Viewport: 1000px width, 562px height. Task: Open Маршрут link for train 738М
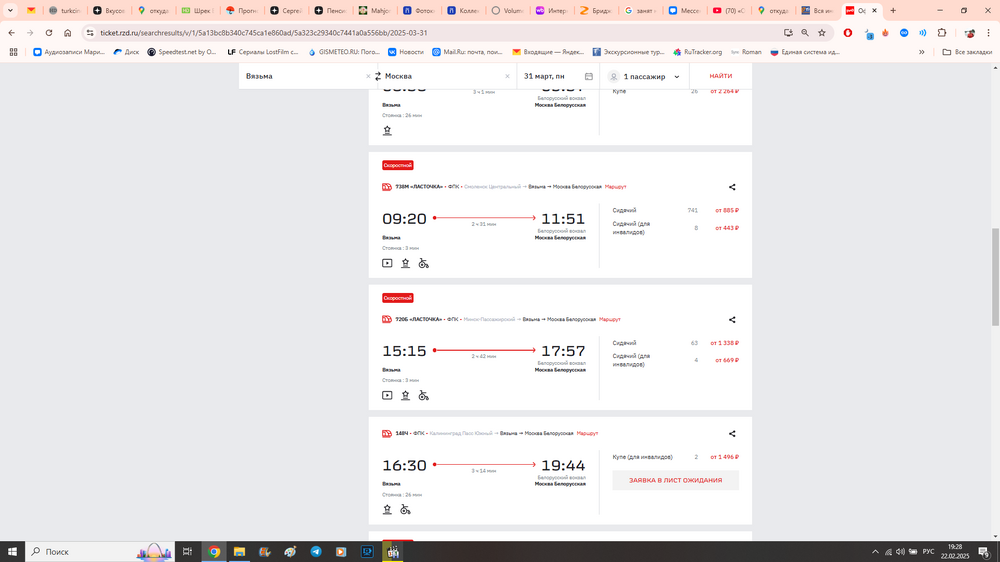pyautogui.click(x=615, y=187)
